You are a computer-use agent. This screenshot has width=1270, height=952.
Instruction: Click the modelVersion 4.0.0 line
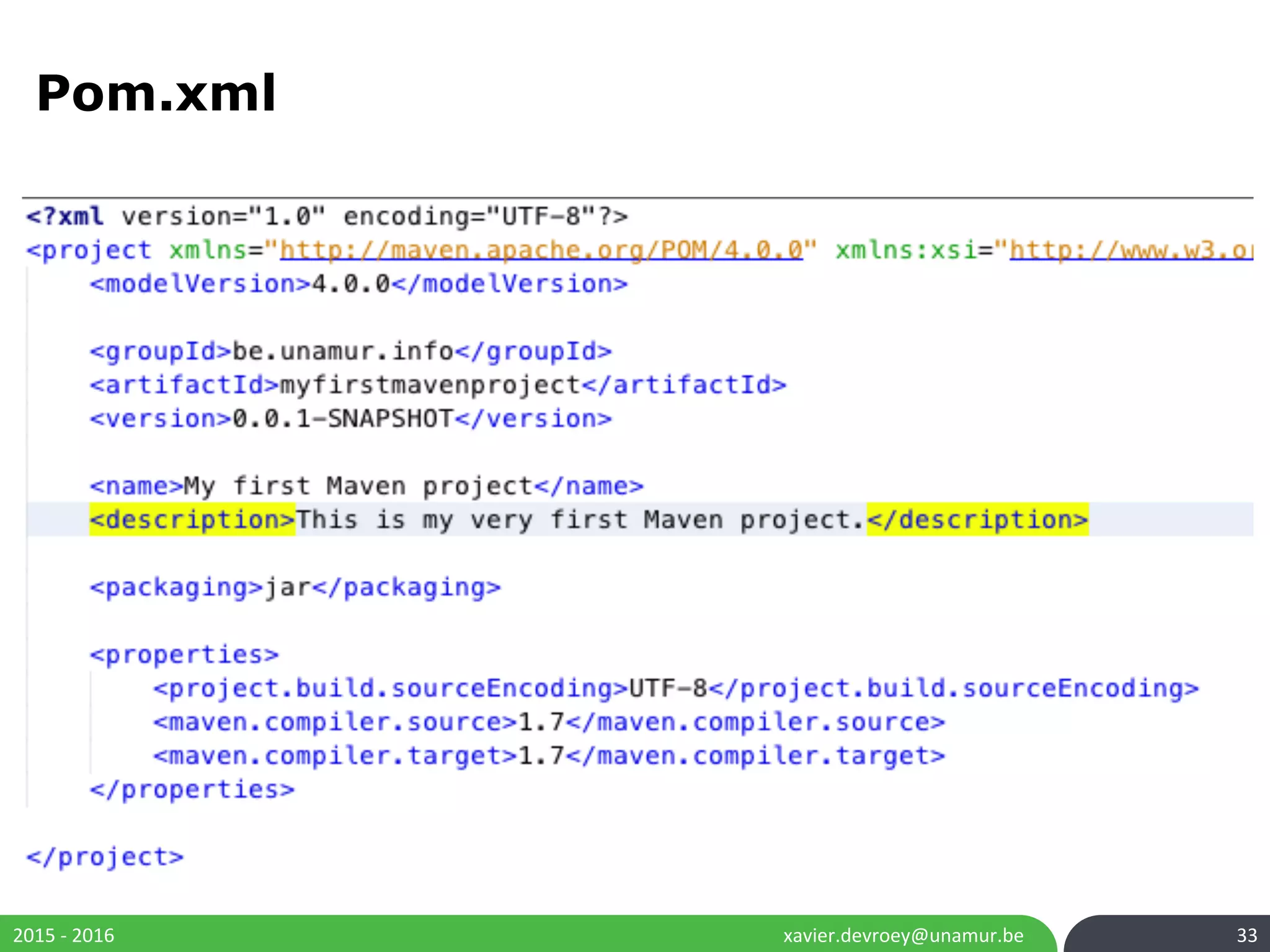(358, 284)
